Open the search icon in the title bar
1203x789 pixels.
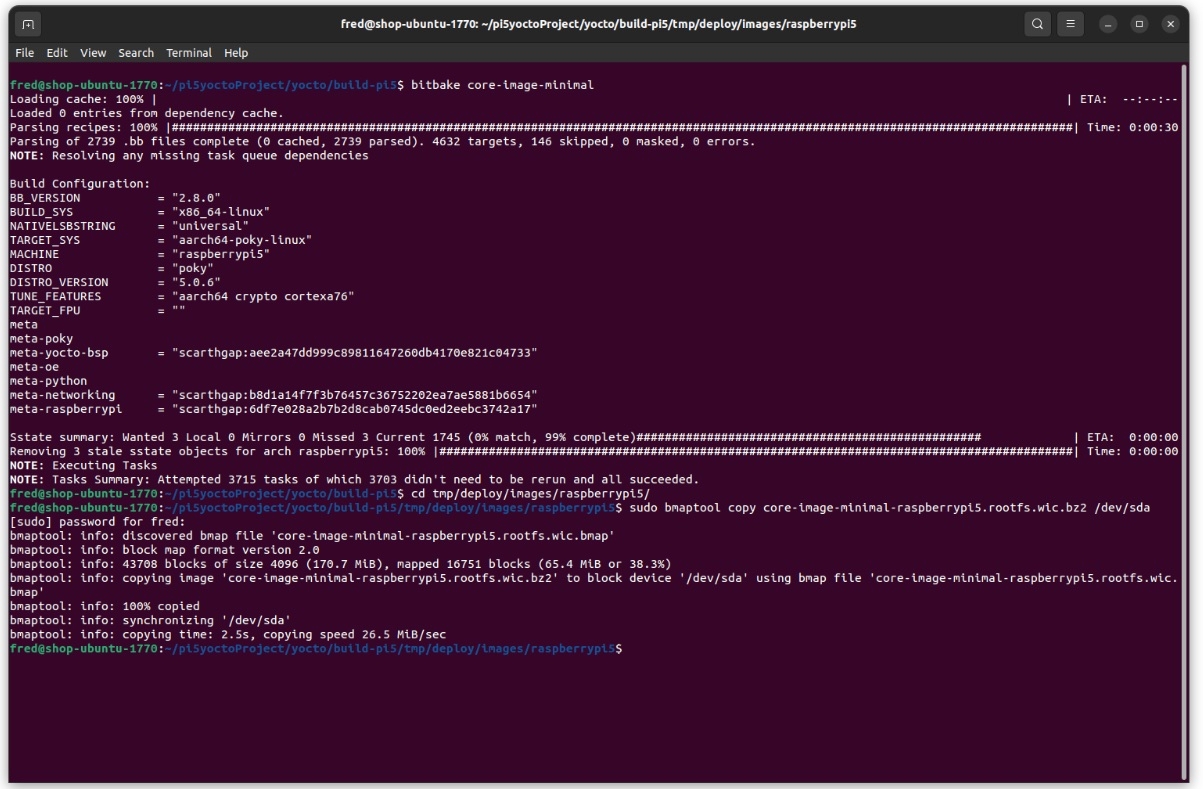click(1037, 23)
